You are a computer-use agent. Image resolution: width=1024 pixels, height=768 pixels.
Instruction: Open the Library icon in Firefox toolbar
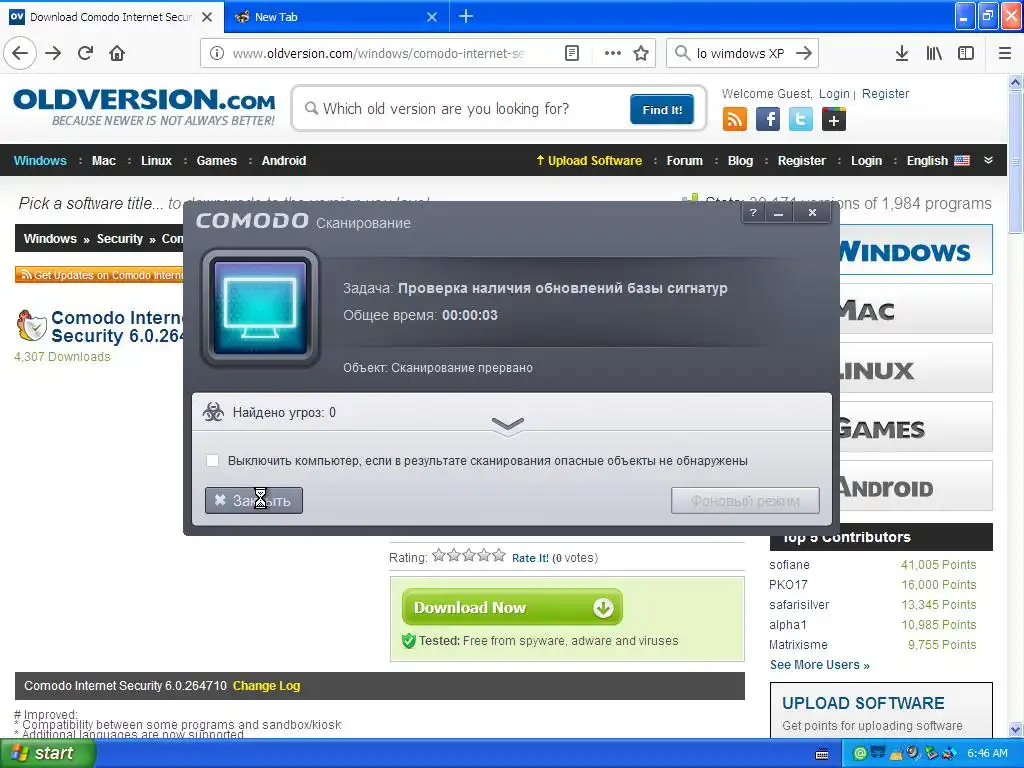point(934,53)
